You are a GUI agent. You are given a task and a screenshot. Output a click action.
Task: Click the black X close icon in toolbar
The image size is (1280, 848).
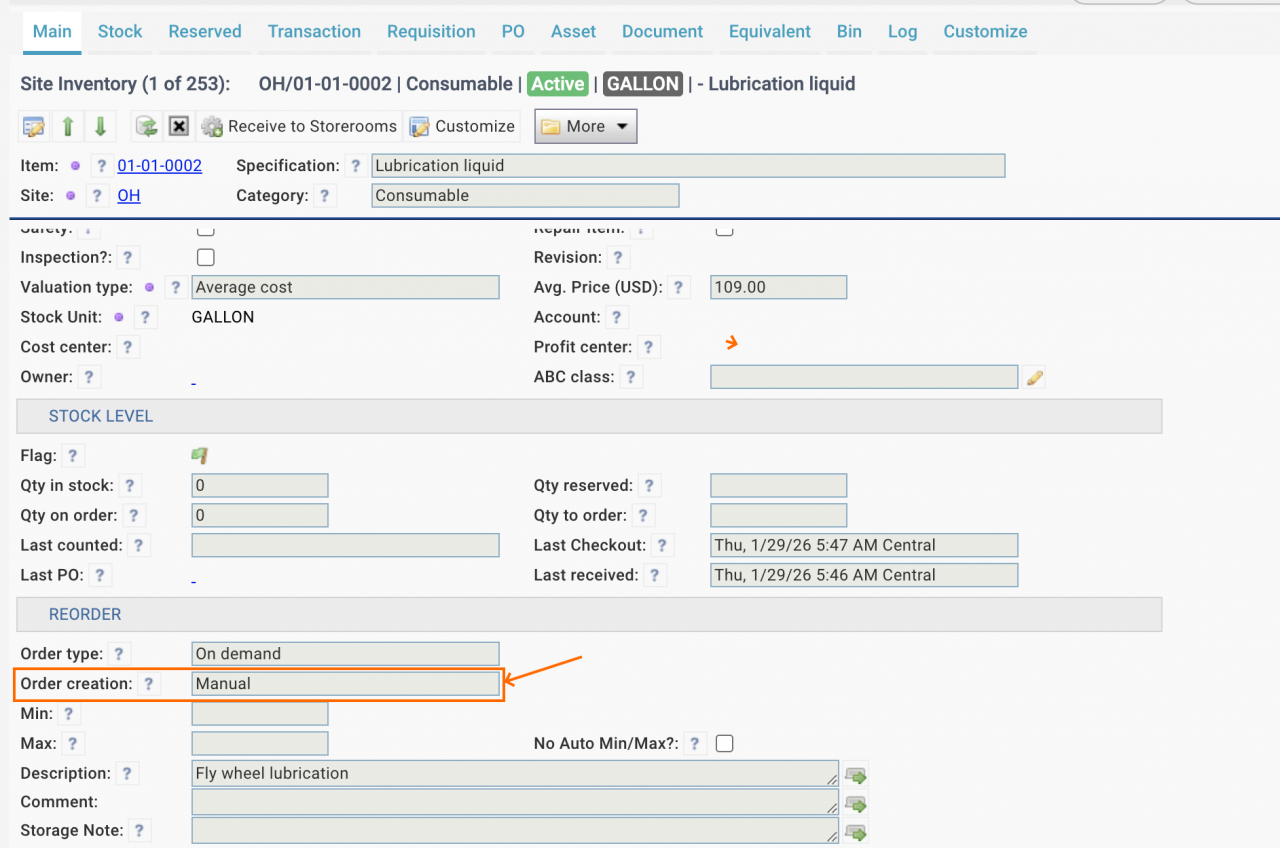pos(178,127)
